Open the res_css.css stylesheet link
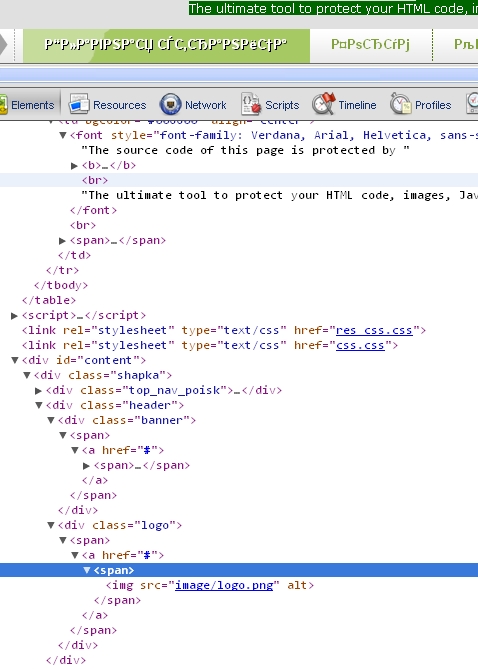Screen dimensions: 478x669 tap(374, 331)
